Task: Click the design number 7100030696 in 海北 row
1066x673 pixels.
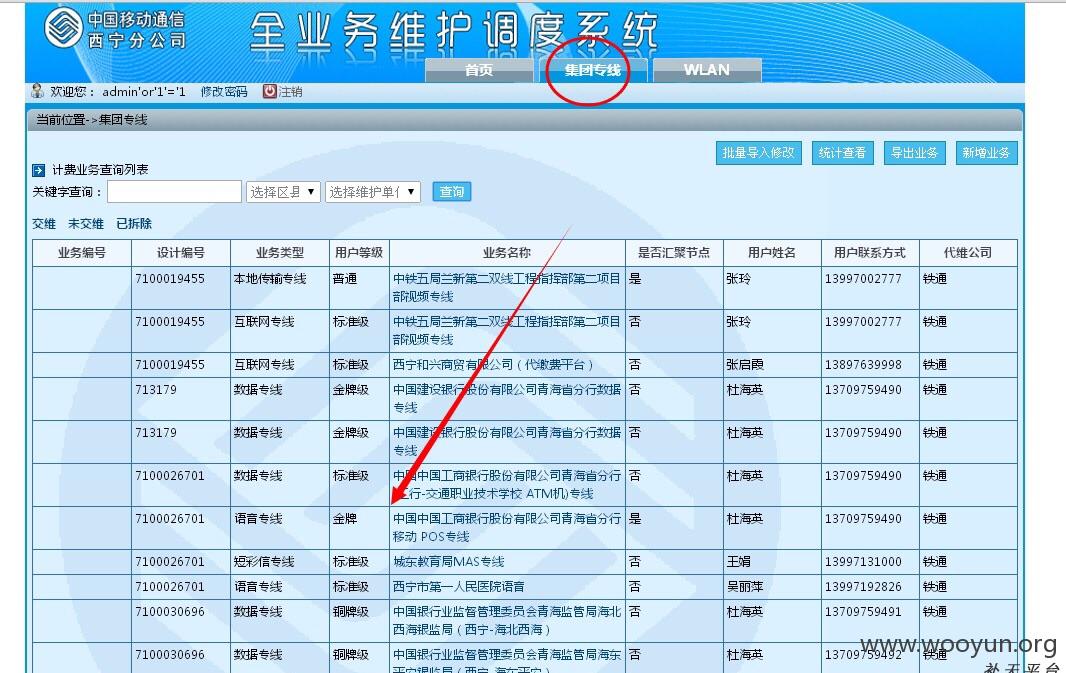Action: [x=170, y=612]
